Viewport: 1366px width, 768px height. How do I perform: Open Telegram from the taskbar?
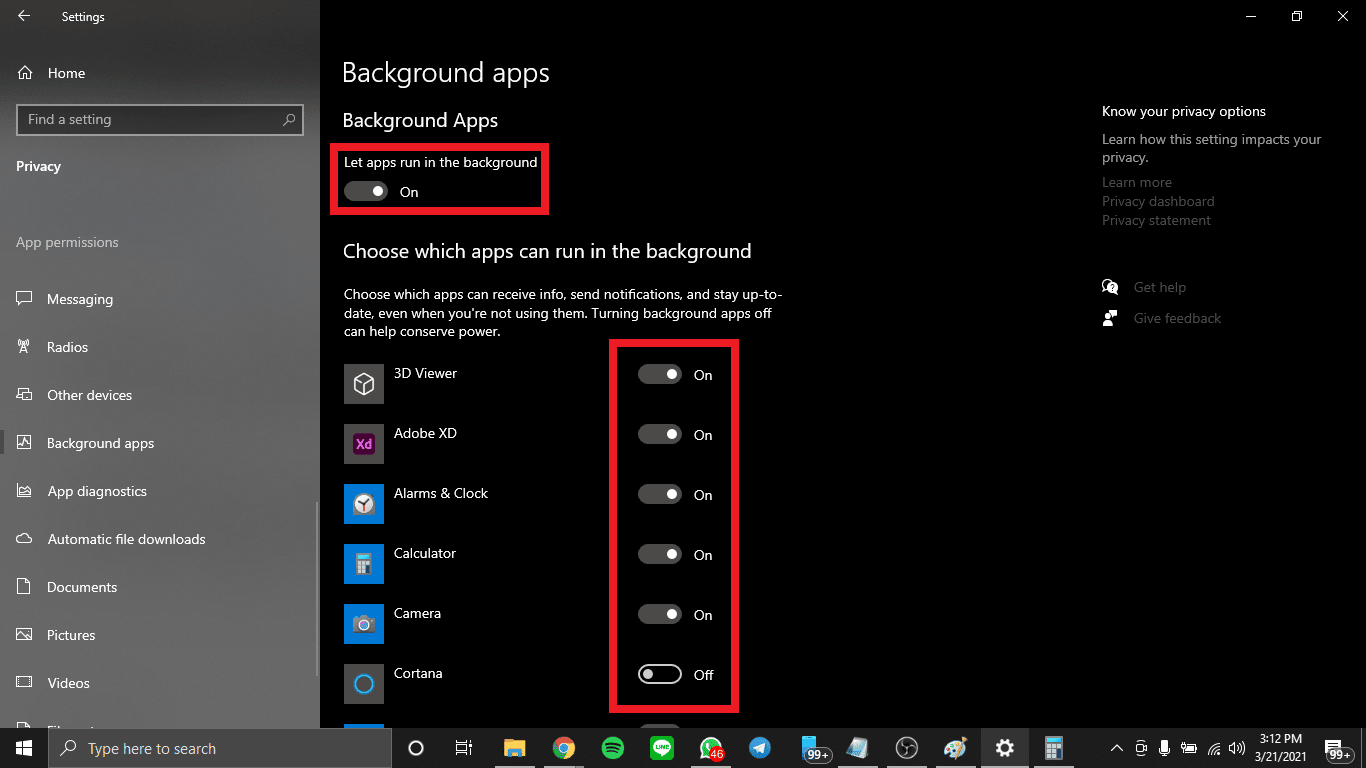coord(759,748)
